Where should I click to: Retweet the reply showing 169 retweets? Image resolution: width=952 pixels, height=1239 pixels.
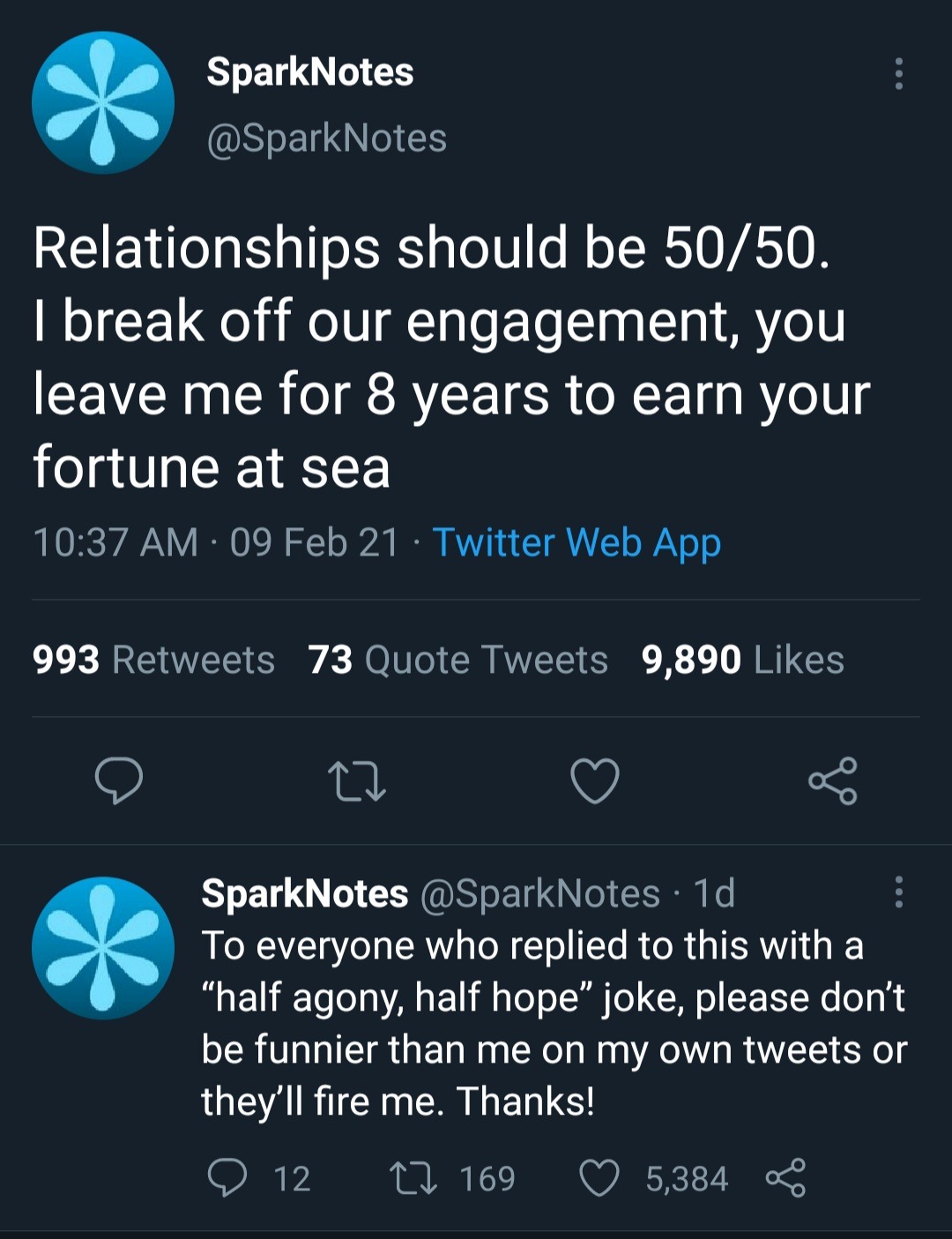(x=413, y=1178)
